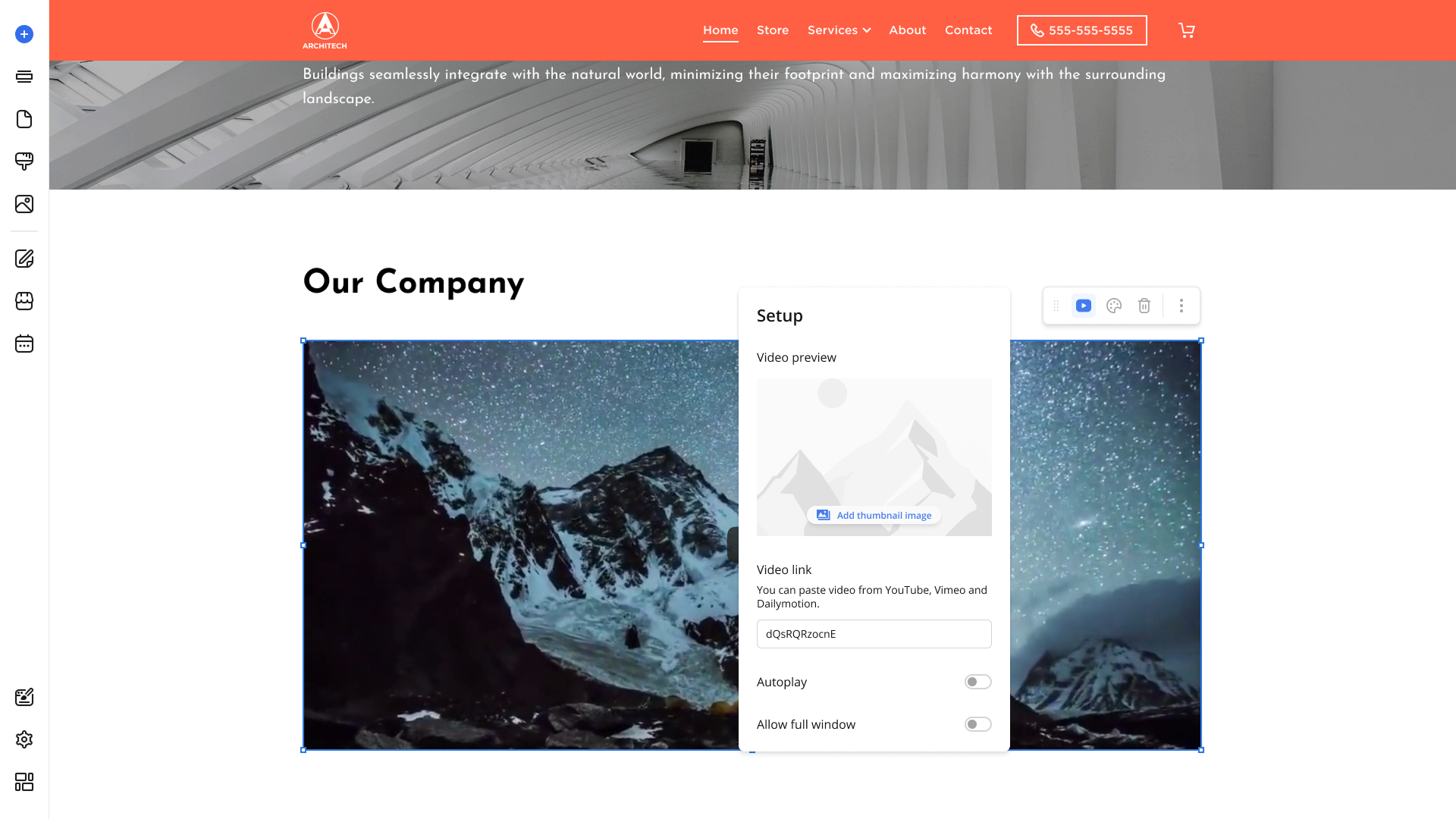This screenshot has width=1456, height=819.
Task: Go to the Store menu item
Action: pos(773,30)
